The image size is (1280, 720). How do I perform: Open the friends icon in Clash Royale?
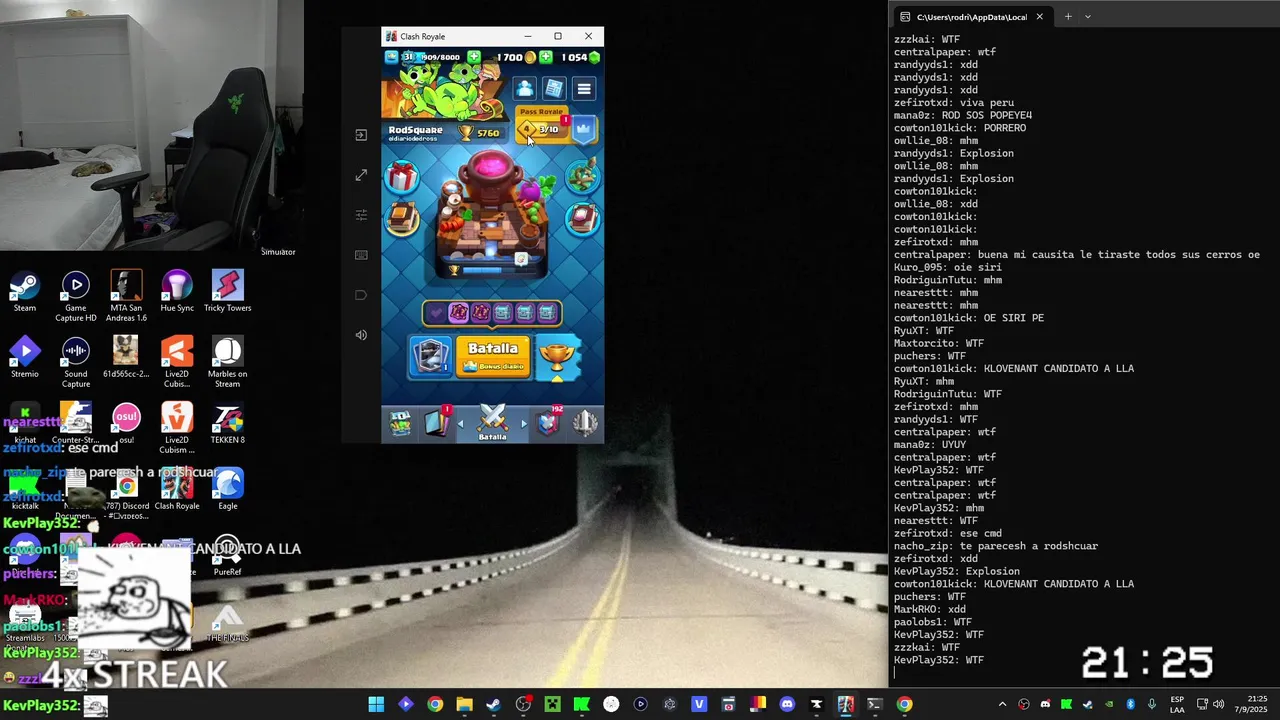[x=524, y=88]
